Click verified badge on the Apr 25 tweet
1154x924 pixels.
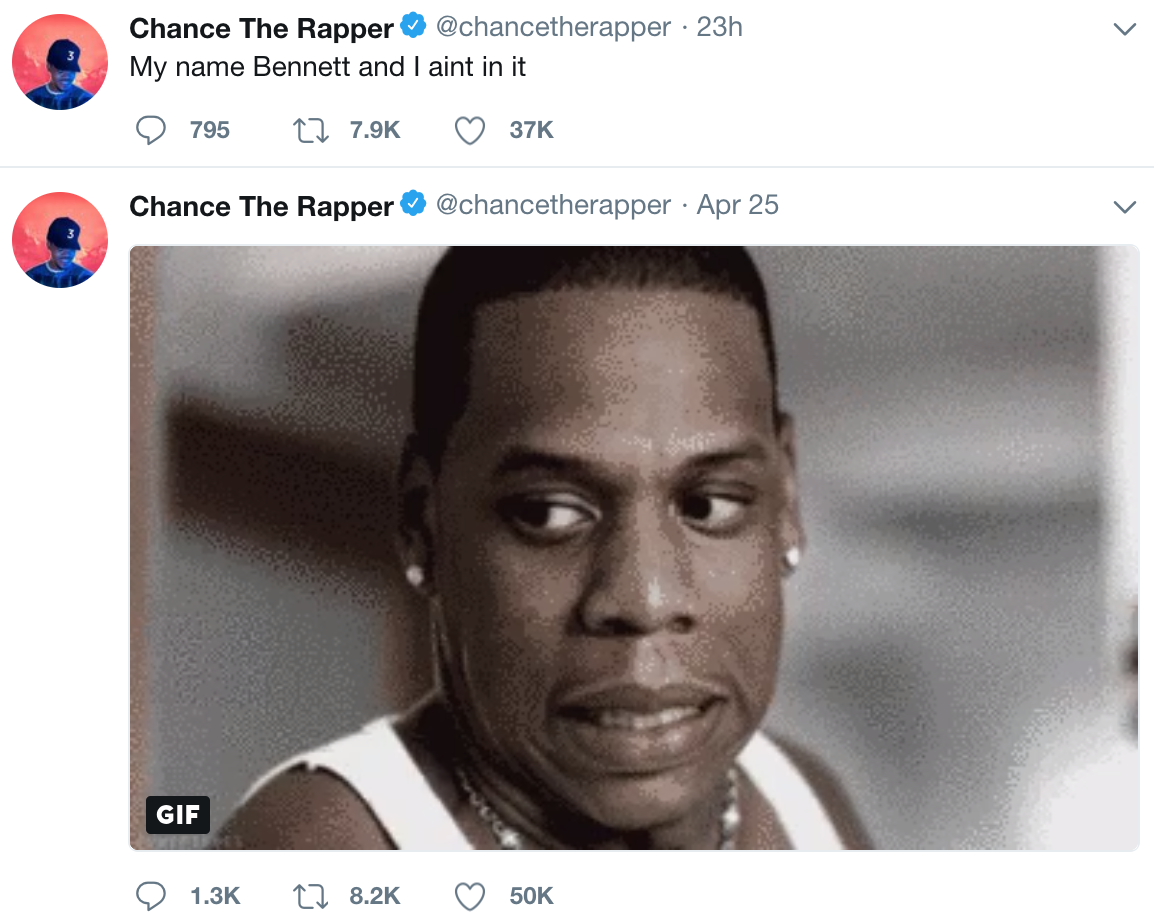click(414, 204)
